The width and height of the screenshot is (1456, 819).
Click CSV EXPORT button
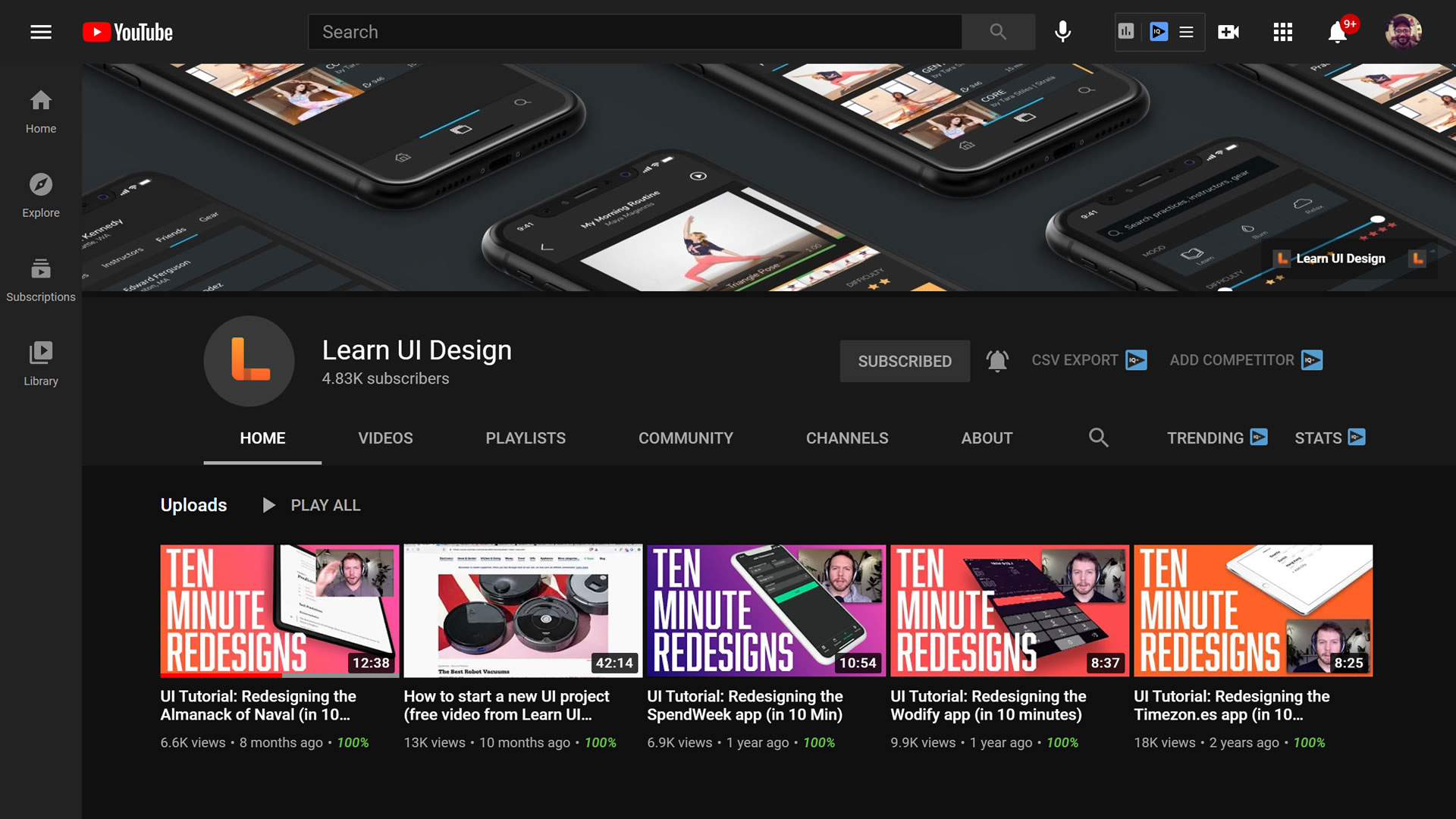pos(1089,360)
